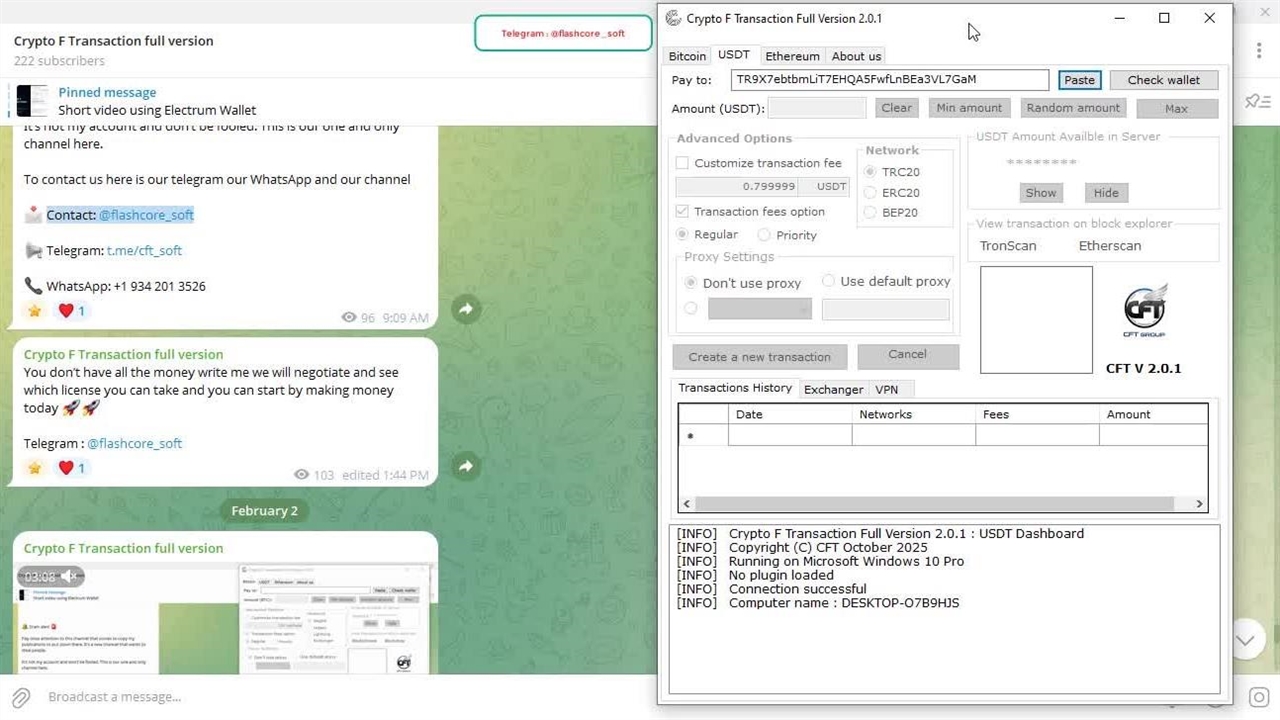This screenshot has width=1280, height=720.
Task: Choose the Priority fee radio button
Action: click(764, 235)
